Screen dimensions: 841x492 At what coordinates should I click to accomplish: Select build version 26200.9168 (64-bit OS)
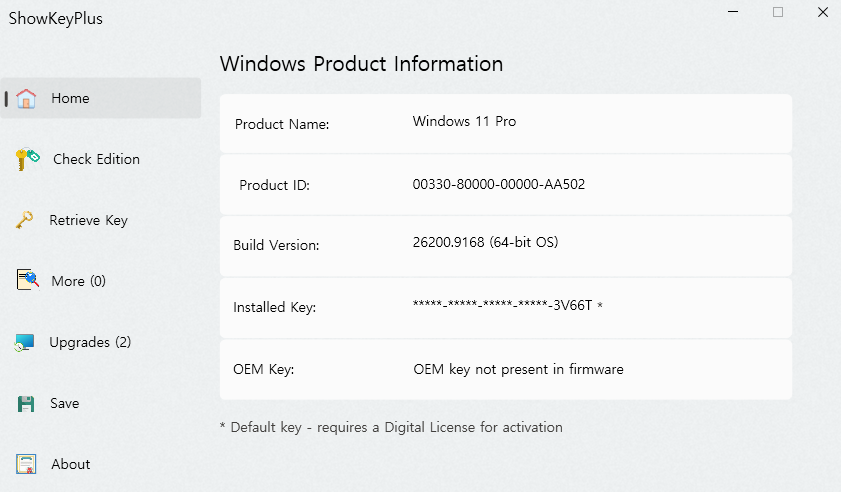tap(485, 243)
